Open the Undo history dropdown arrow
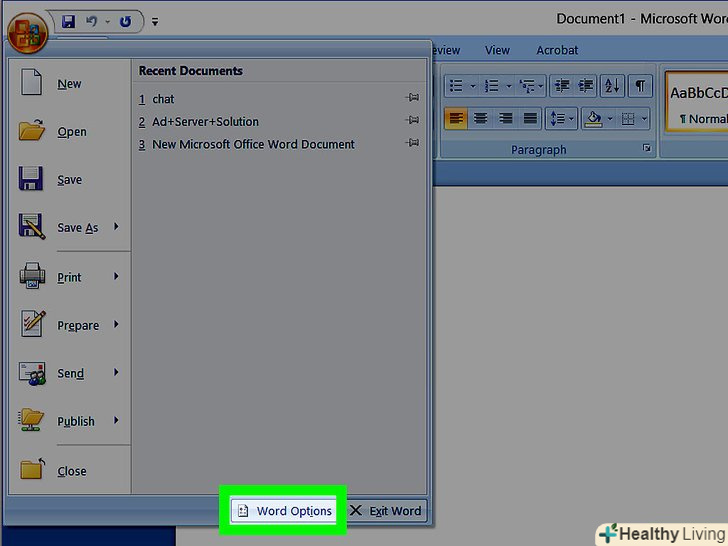728x546 pixels. pos(108,21)
